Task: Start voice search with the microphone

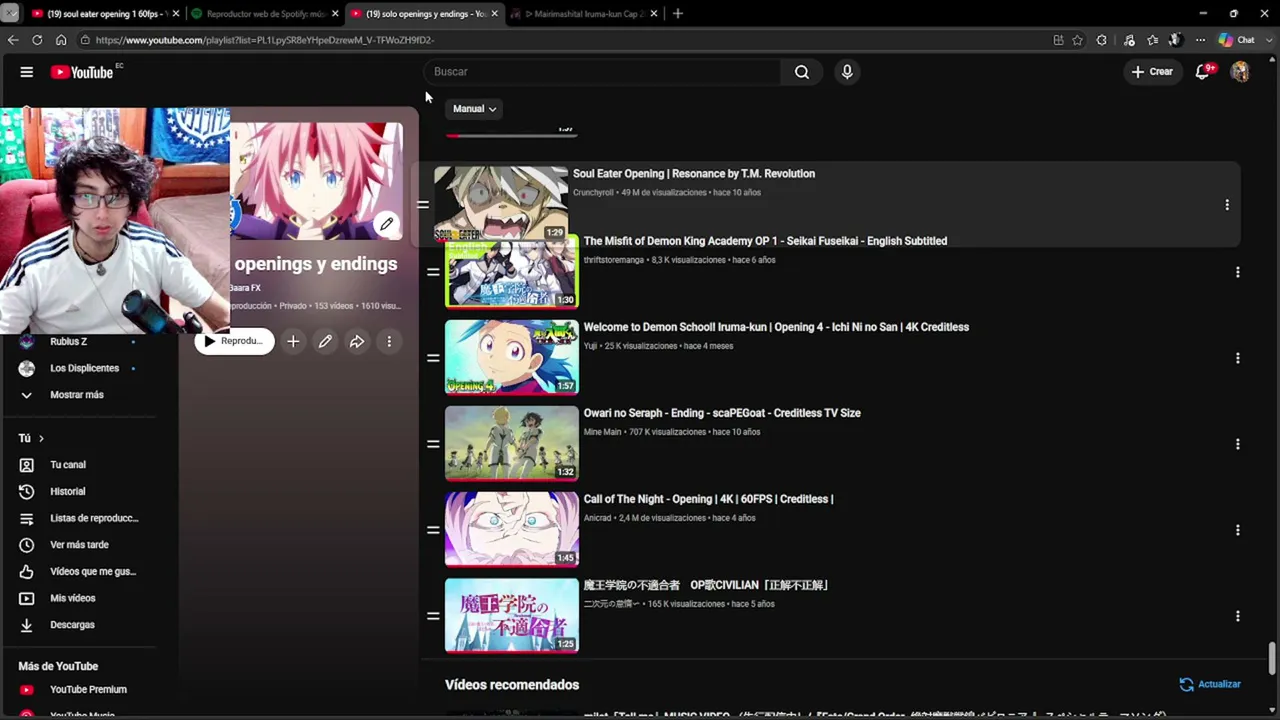Action: (x=847, y=72)
